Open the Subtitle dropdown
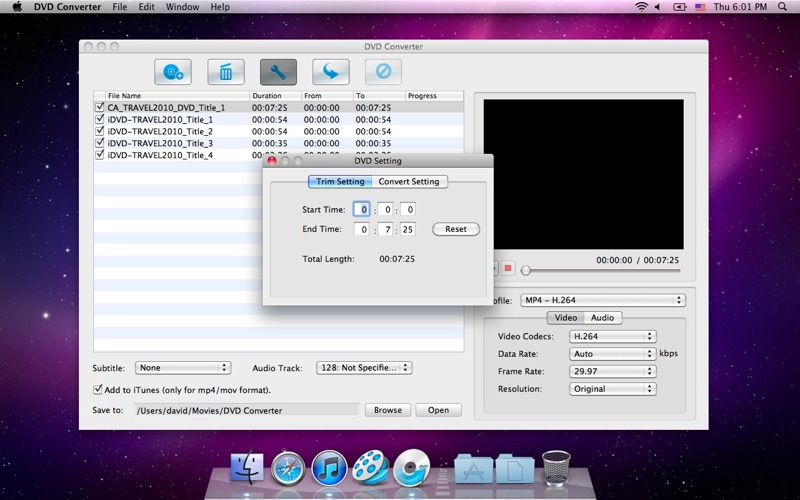Image resolution: width=800 pixels, height=500 pixels. click(183, 367)
